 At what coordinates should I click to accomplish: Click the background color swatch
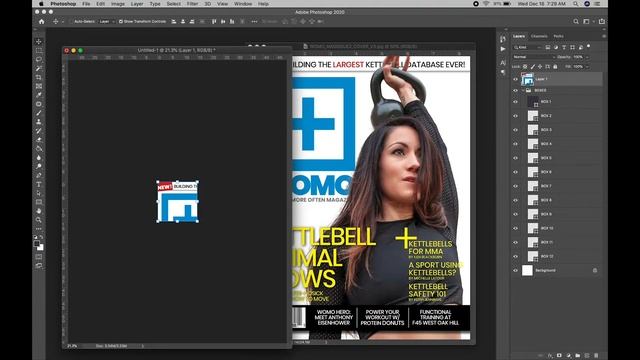click(x=40, y=247)
